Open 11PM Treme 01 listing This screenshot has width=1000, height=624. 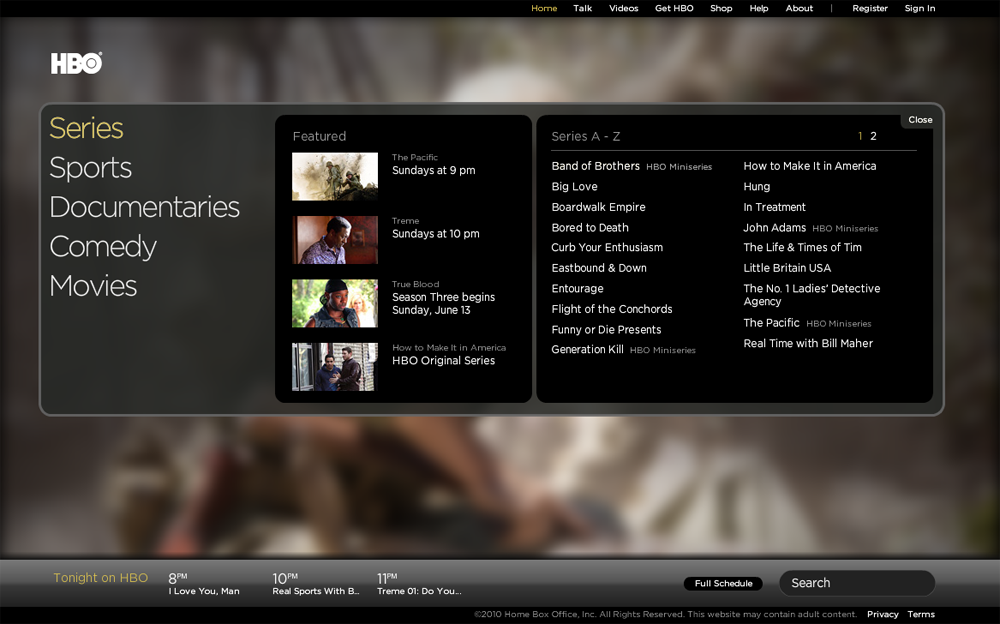[419, 584]
